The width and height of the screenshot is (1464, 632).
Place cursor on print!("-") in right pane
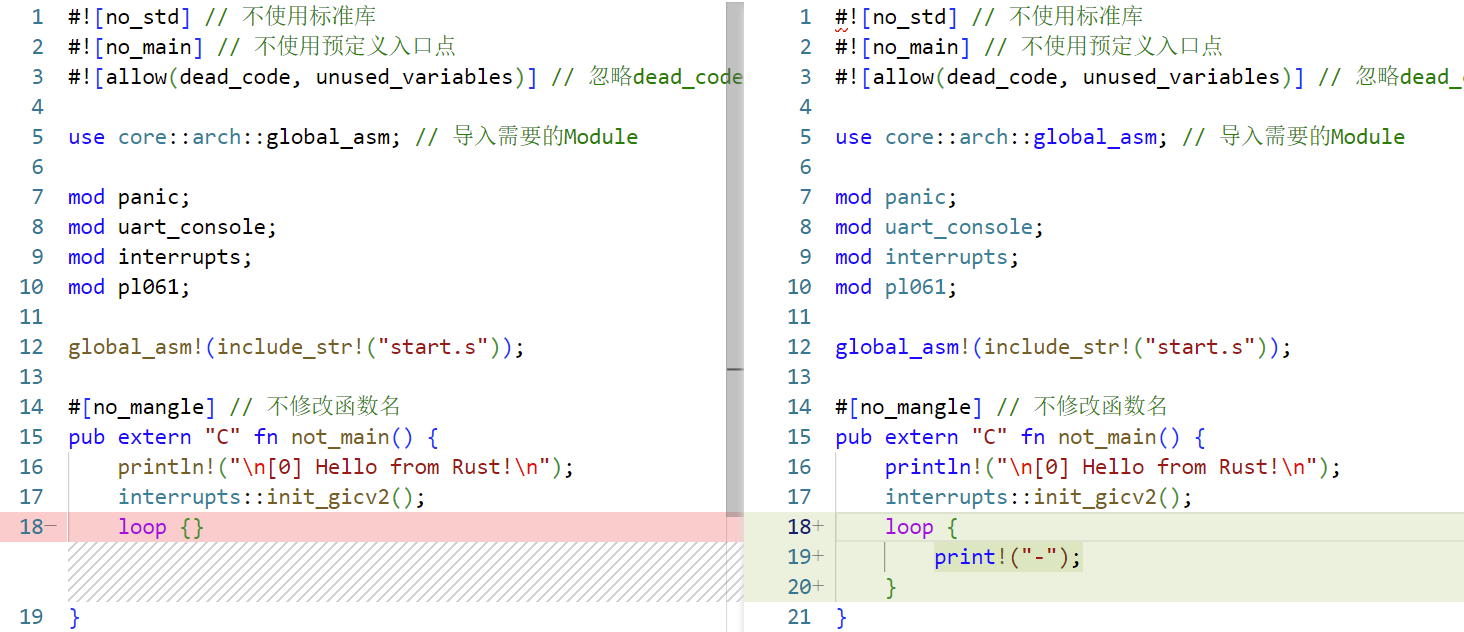point(1007,557)
